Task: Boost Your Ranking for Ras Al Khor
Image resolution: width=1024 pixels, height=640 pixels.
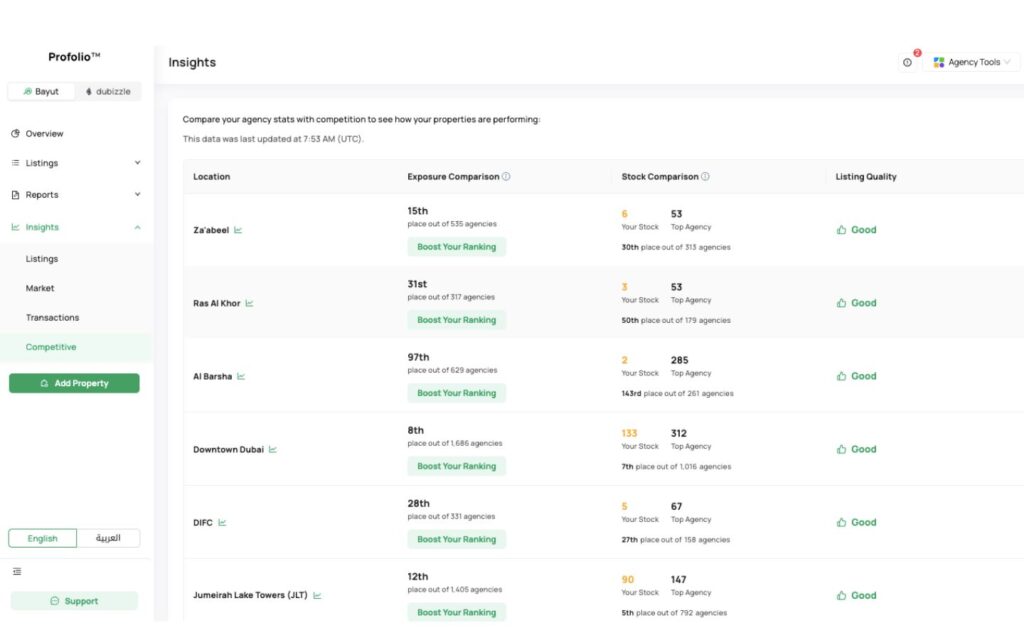Action: (x=456, y=320)
